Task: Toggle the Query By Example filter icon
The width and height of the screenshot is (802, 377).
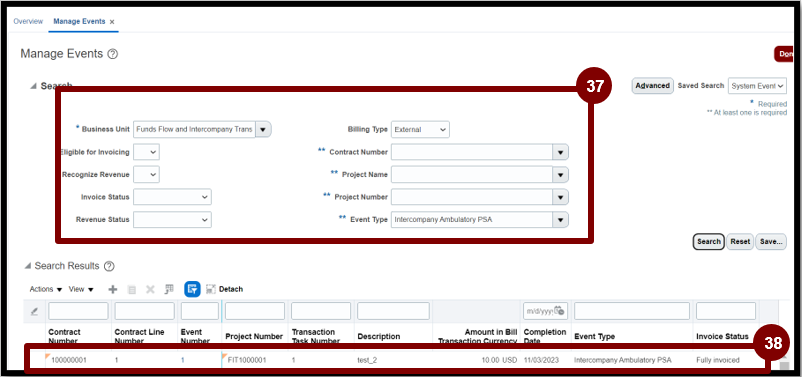Action: (x=192, y=290)
